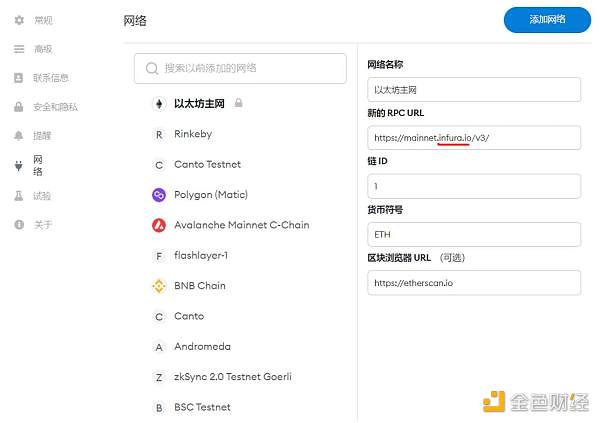The width and height of the screenshot is (600, 423).
Task: Click the gear icon for 常规
Action: [x=19, y=20]
